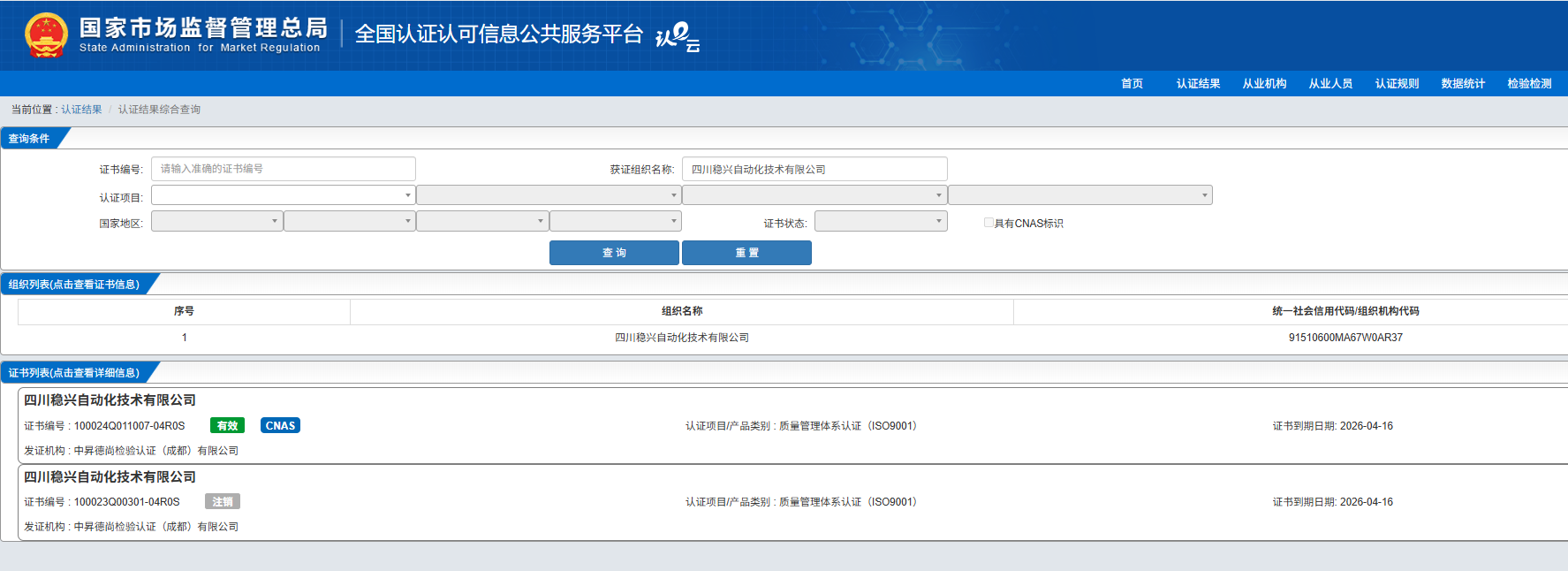This screenshot has height=571, width=1568.
Task: Click the 认e云 logo icon
Action: 678,36
